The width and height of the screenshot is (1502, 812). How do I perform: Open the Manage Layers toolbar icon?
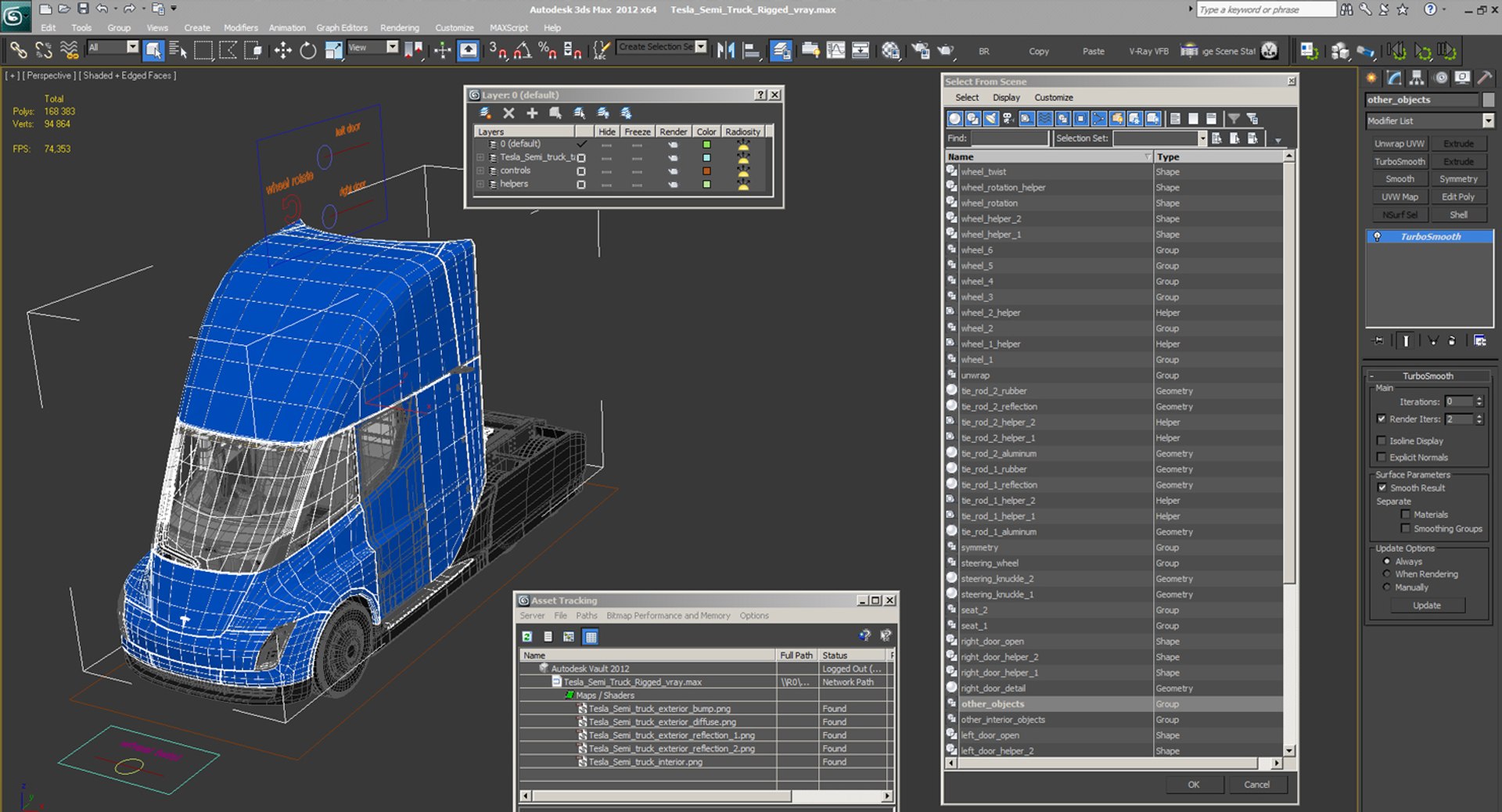[x=781, y=51]
